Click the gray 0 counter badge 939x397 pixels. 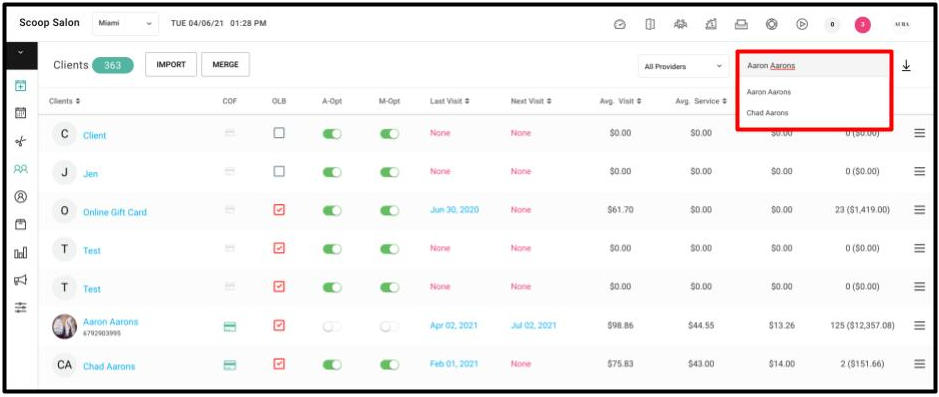pos(832,24)
